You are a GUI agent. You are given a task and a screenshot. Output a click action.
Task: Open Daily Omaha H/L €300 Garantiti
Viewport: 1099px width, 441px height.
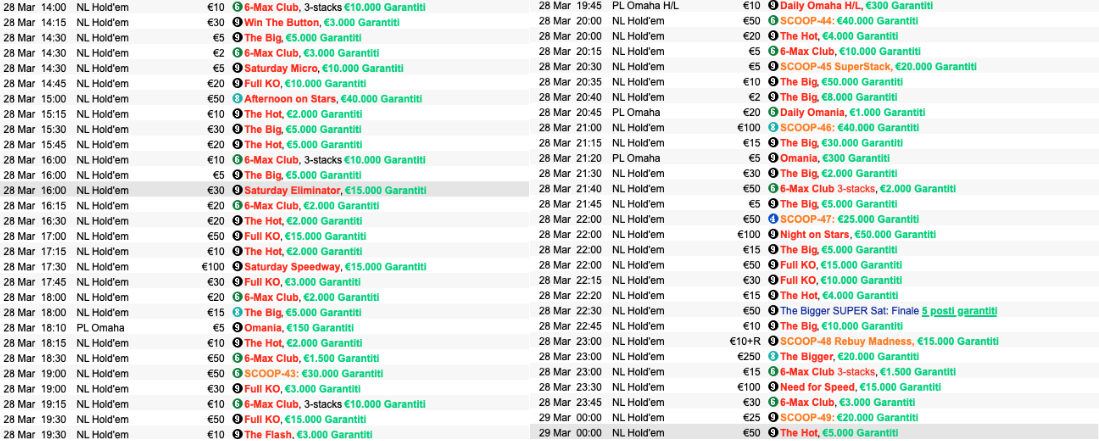[x=856, y=6]
